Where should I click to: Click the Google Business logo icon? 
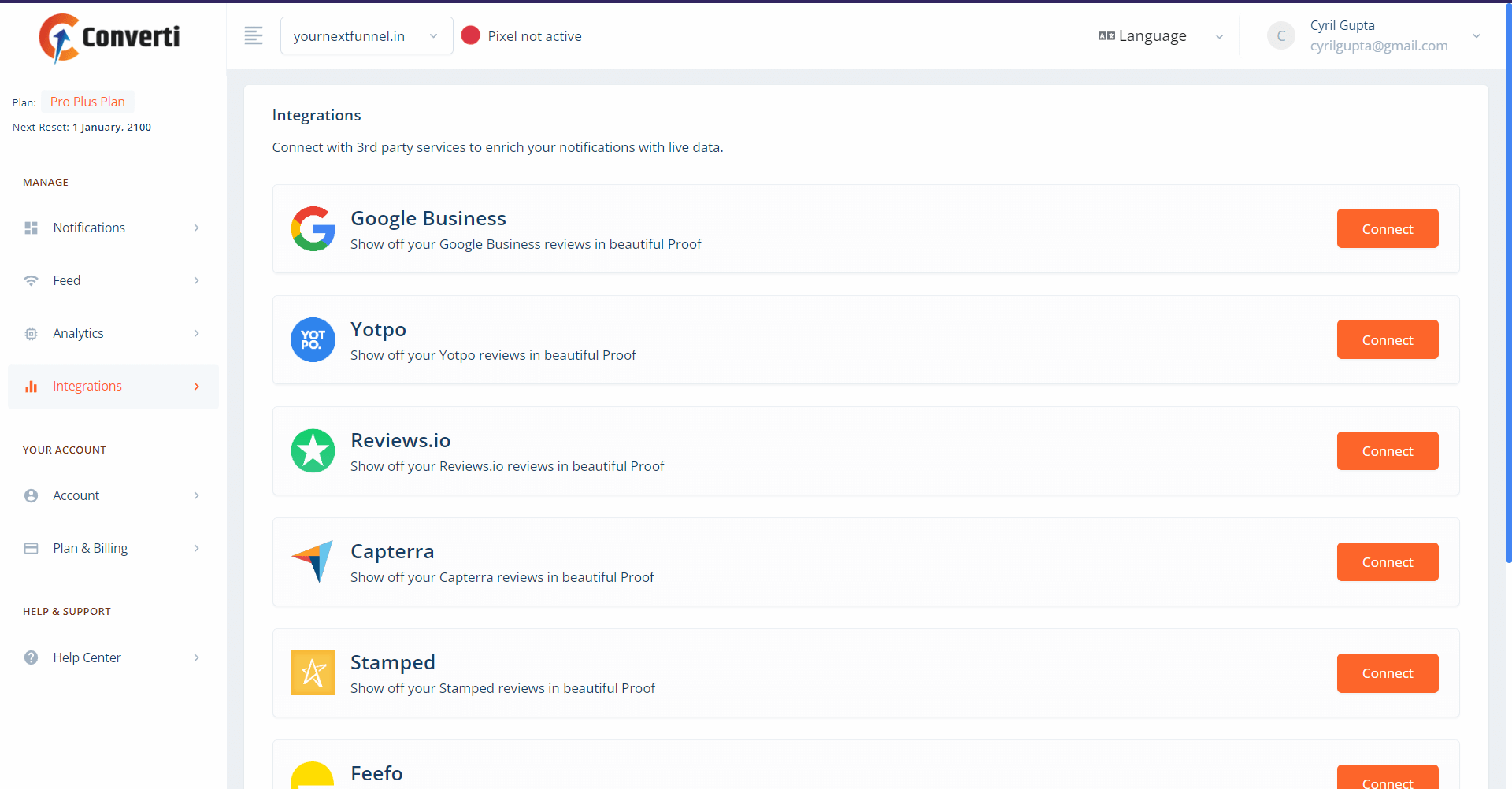[x=313, y=229]
